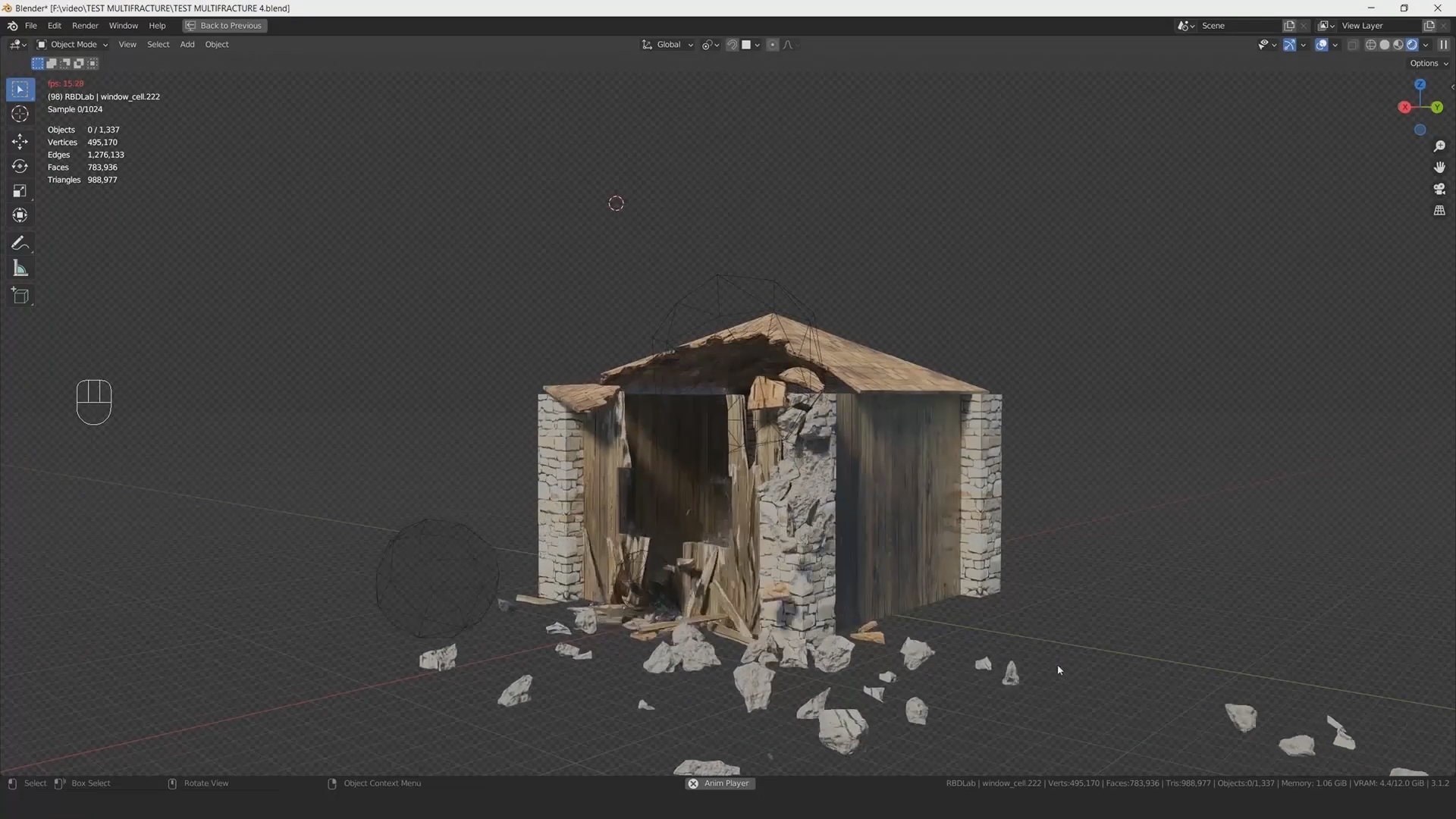Select the Add Cube tool
Viewport: 1456px width, 819px height.
(x=20, y=296)
